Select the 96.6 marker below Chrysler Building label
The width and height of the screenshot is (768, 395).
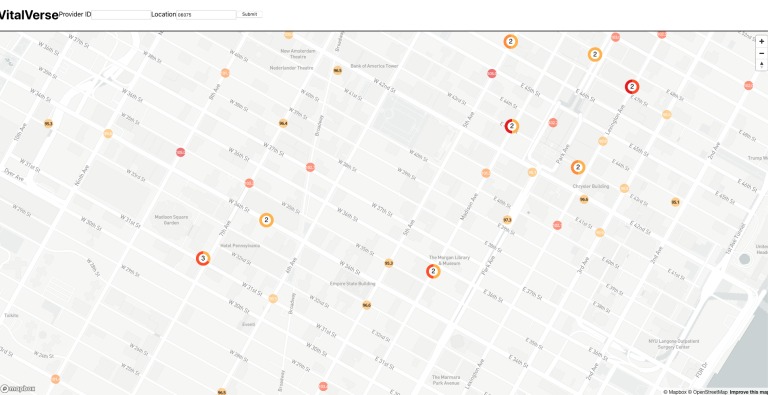pos(584,199)
